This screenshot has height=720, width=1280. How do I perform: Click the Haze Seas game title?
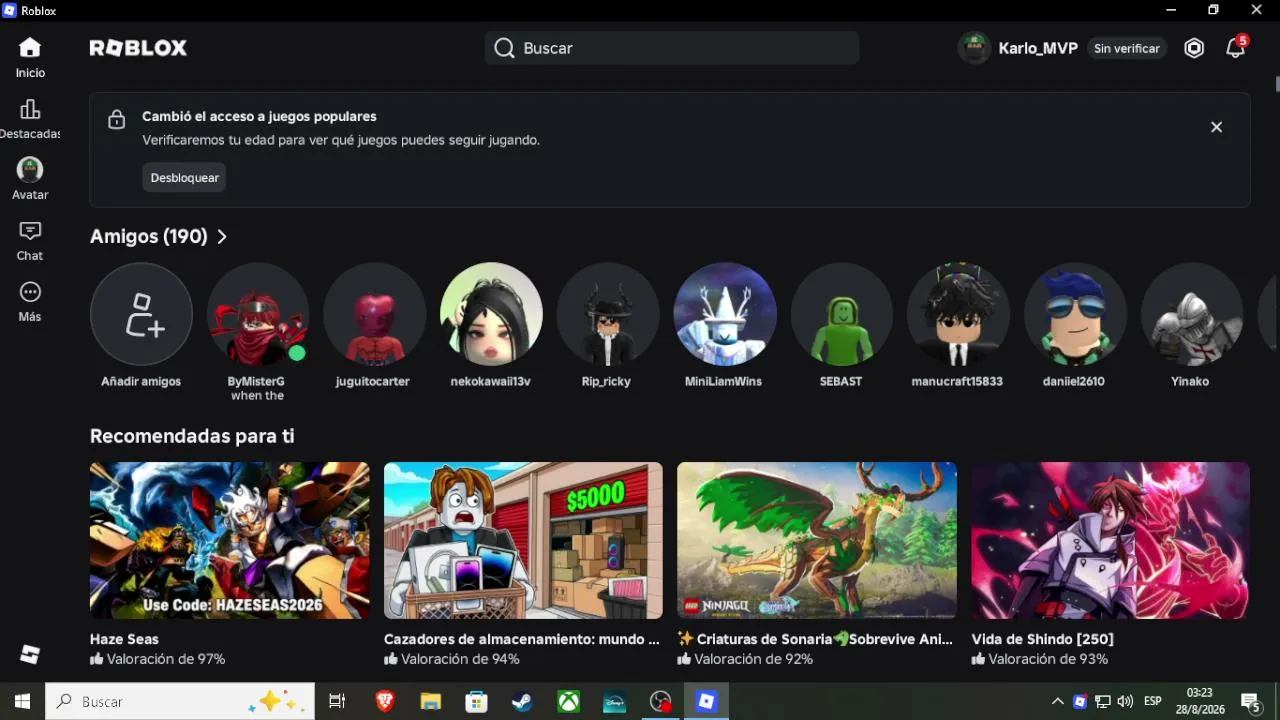[x=124, y=639]
